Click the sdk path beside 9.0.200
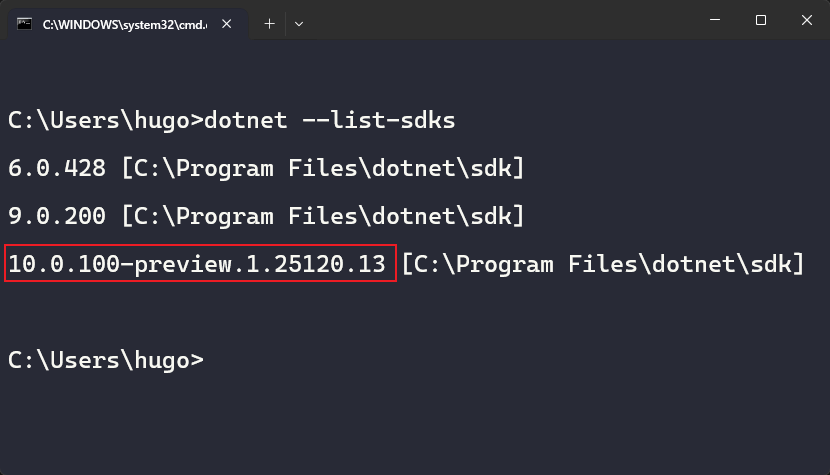 [x=323, y=215]
